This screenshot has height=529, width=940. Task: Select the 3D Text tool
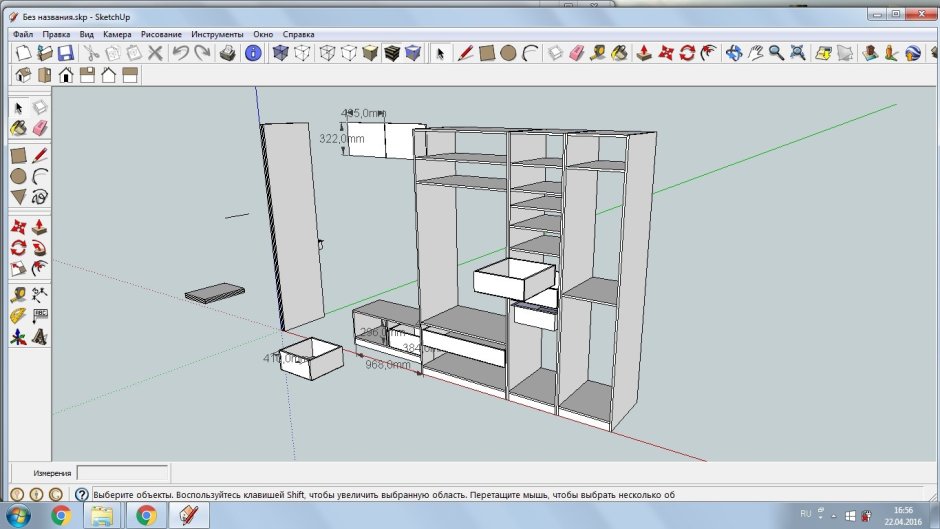click(x=40, y=337)
